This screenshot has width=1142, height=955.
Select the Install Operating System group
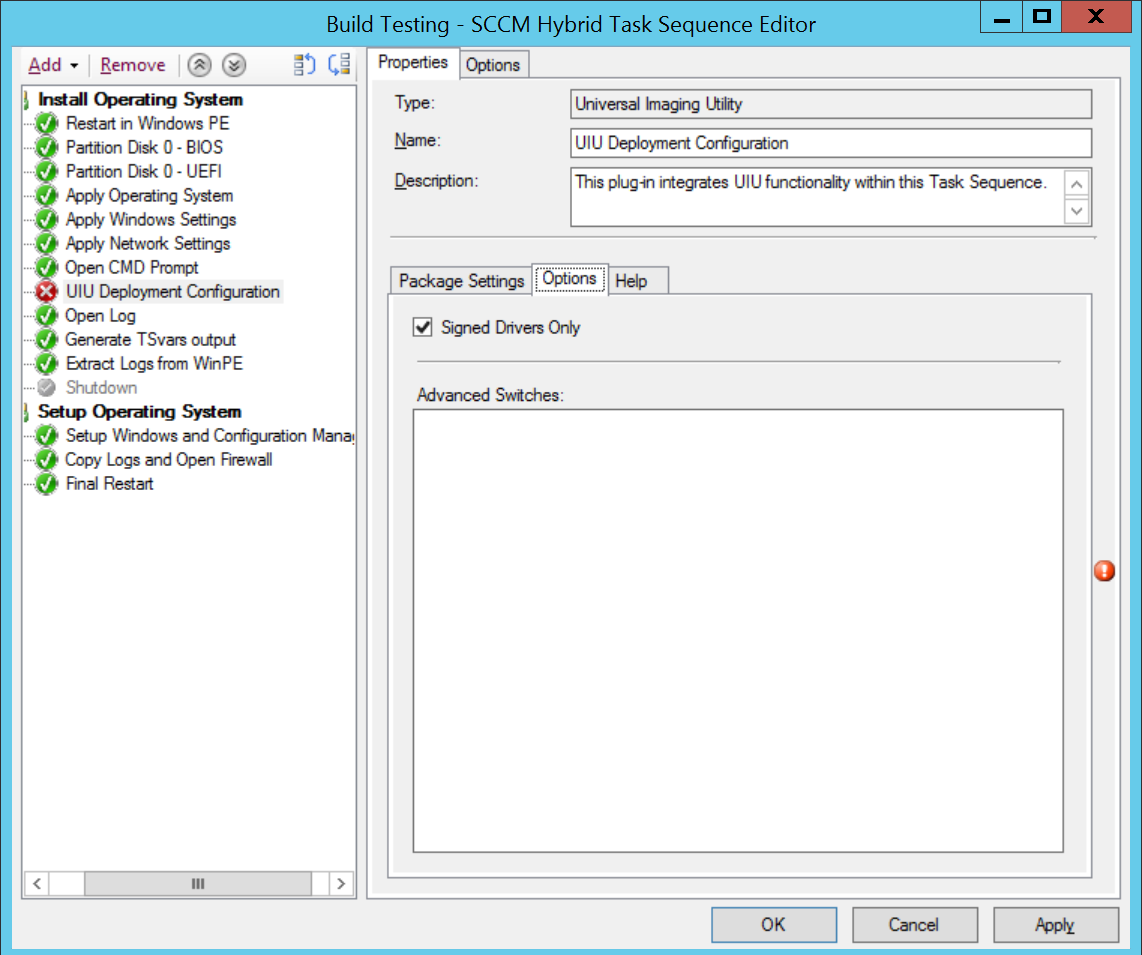[x=140, y=99]
